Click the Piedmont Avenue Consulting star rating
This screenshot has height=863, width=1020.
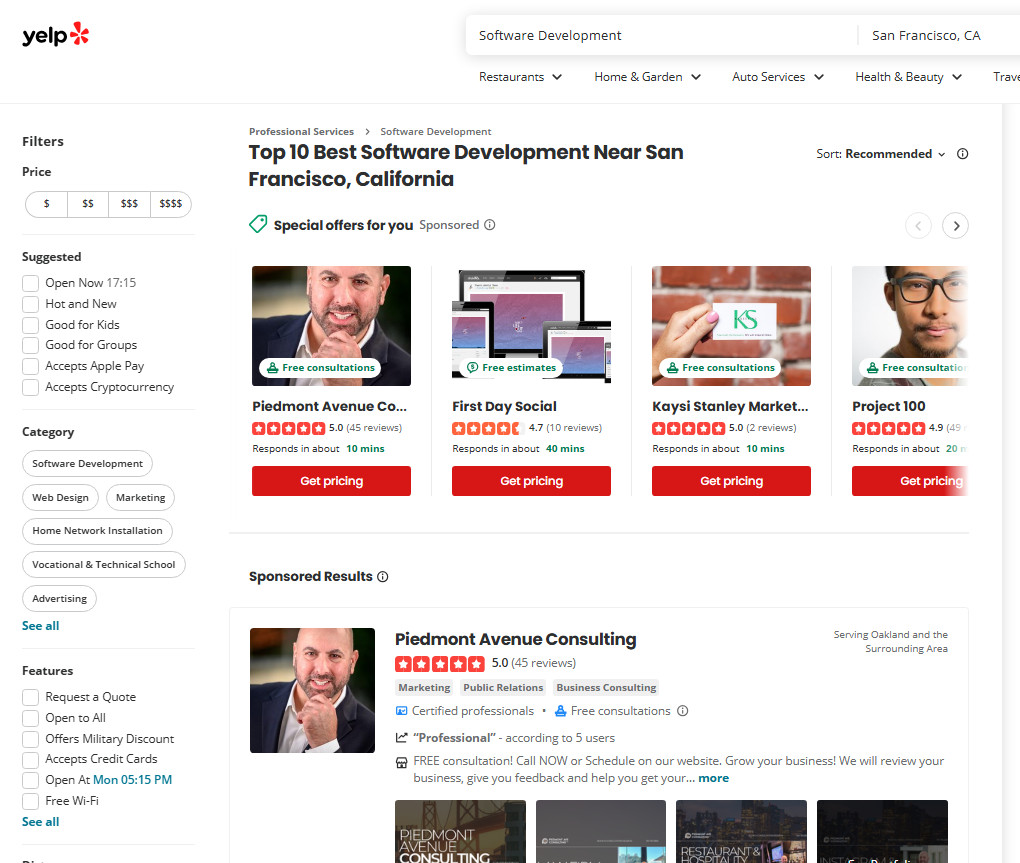pyautogui.click(x=440, y=663)
